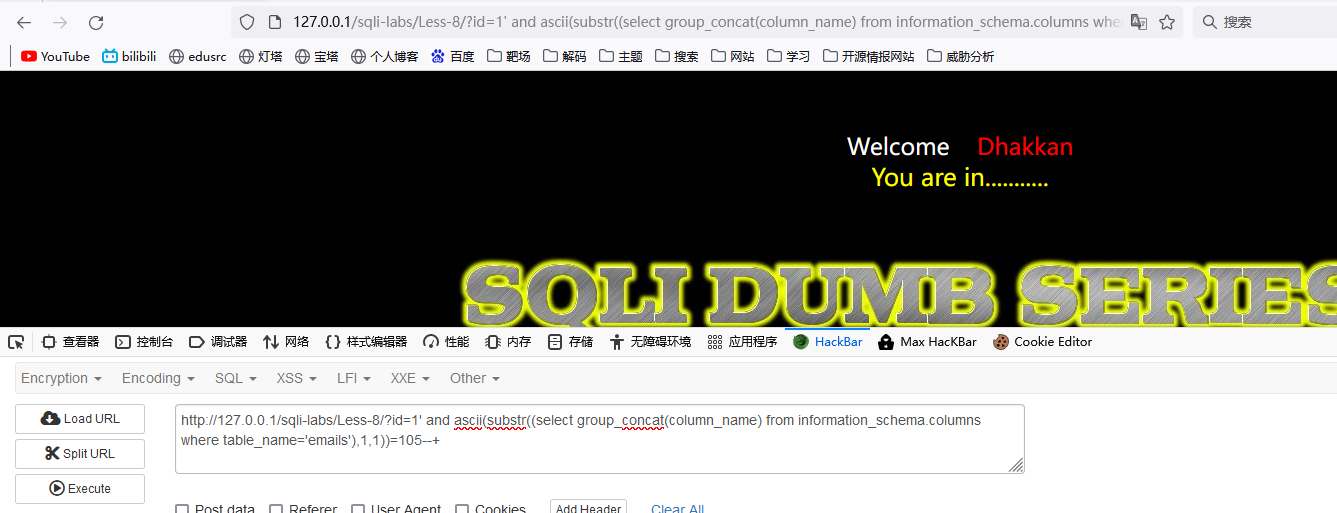Image resolution: width=1337 pixels, height=513 pixels.
Task: Open the edusrc bookmark
Action: [197, 57]
